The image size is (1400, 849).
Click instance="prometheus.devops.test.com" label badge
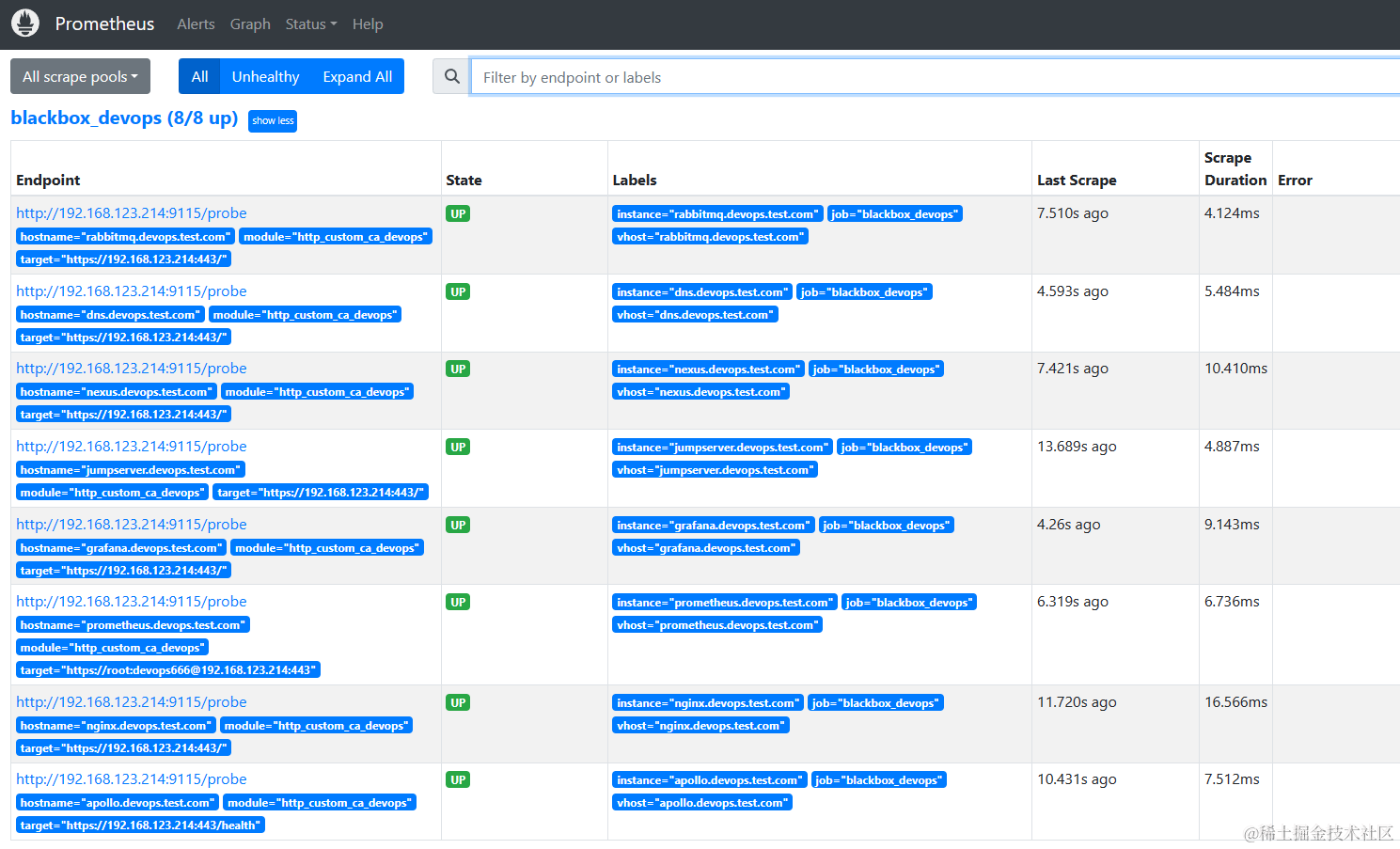724,603
